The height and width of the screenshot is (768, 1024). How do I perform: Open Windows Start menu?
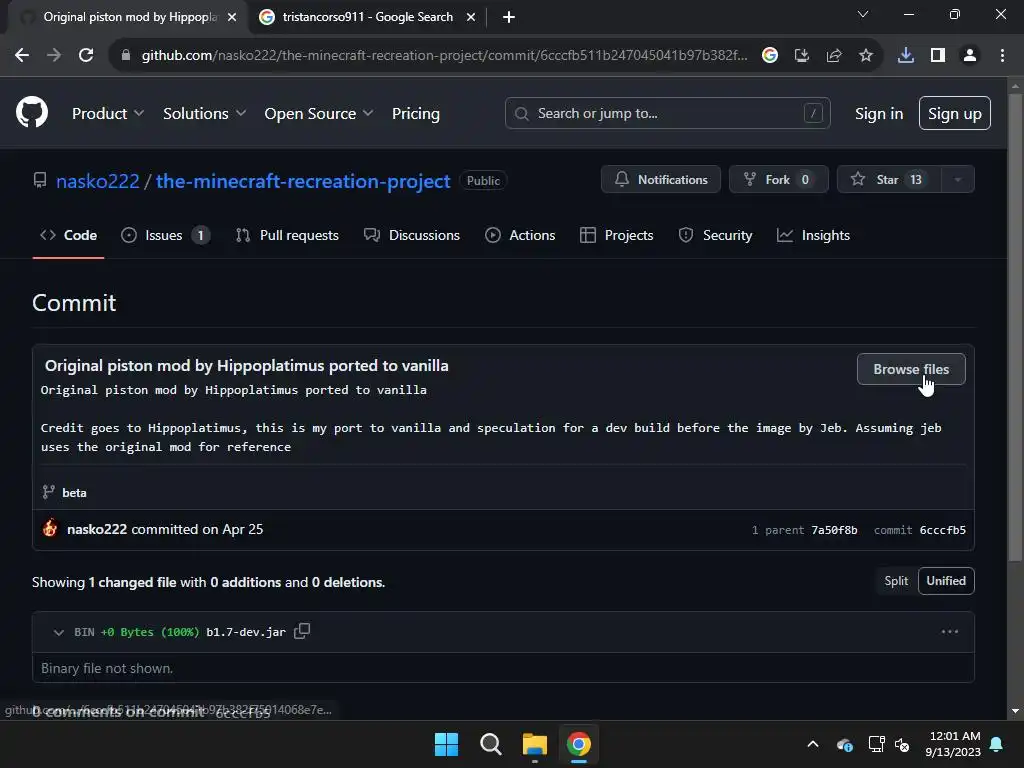click(x=447, y=744)
